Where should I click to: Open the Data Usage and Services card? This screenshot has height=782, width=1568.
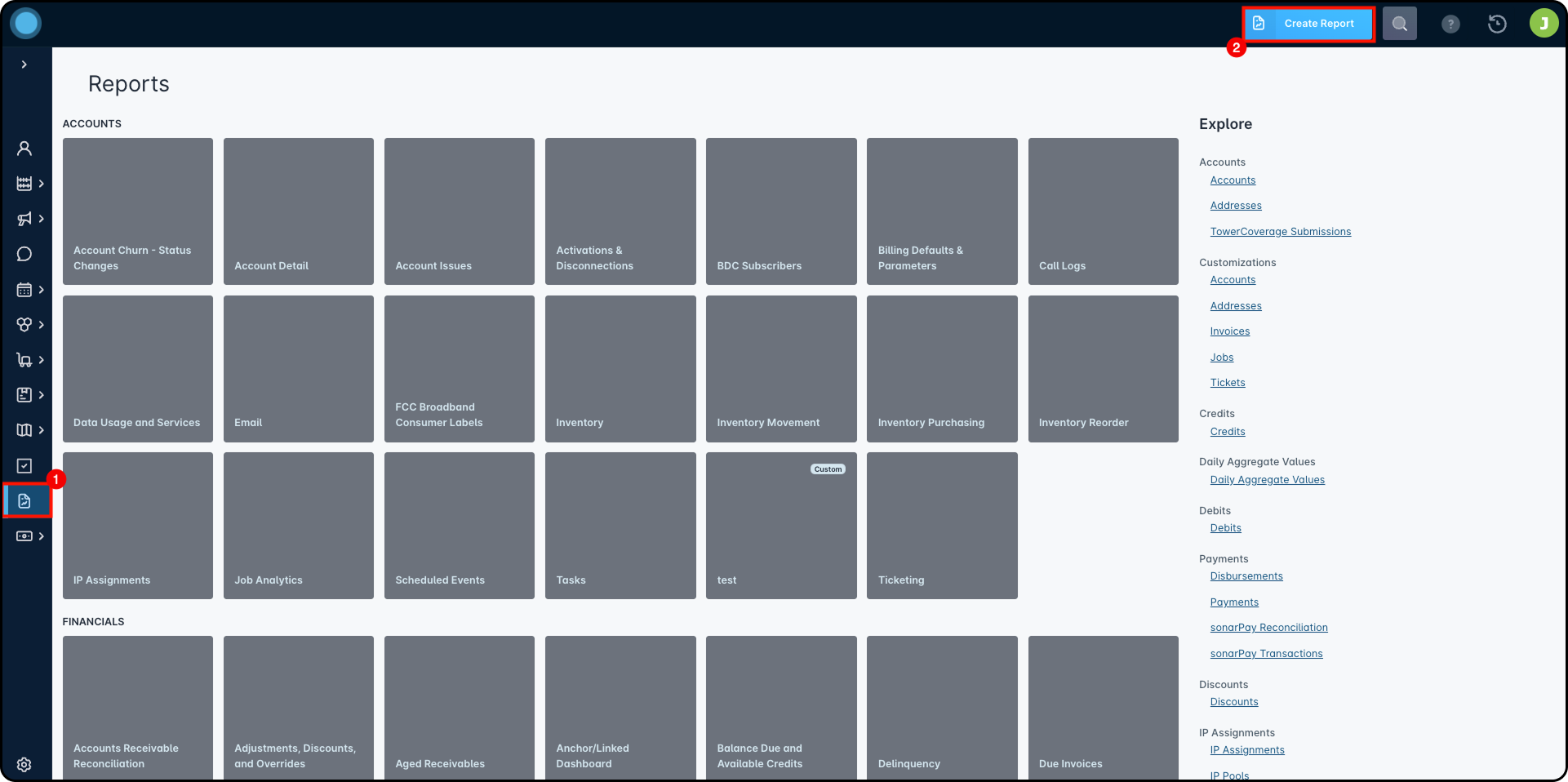138,369
